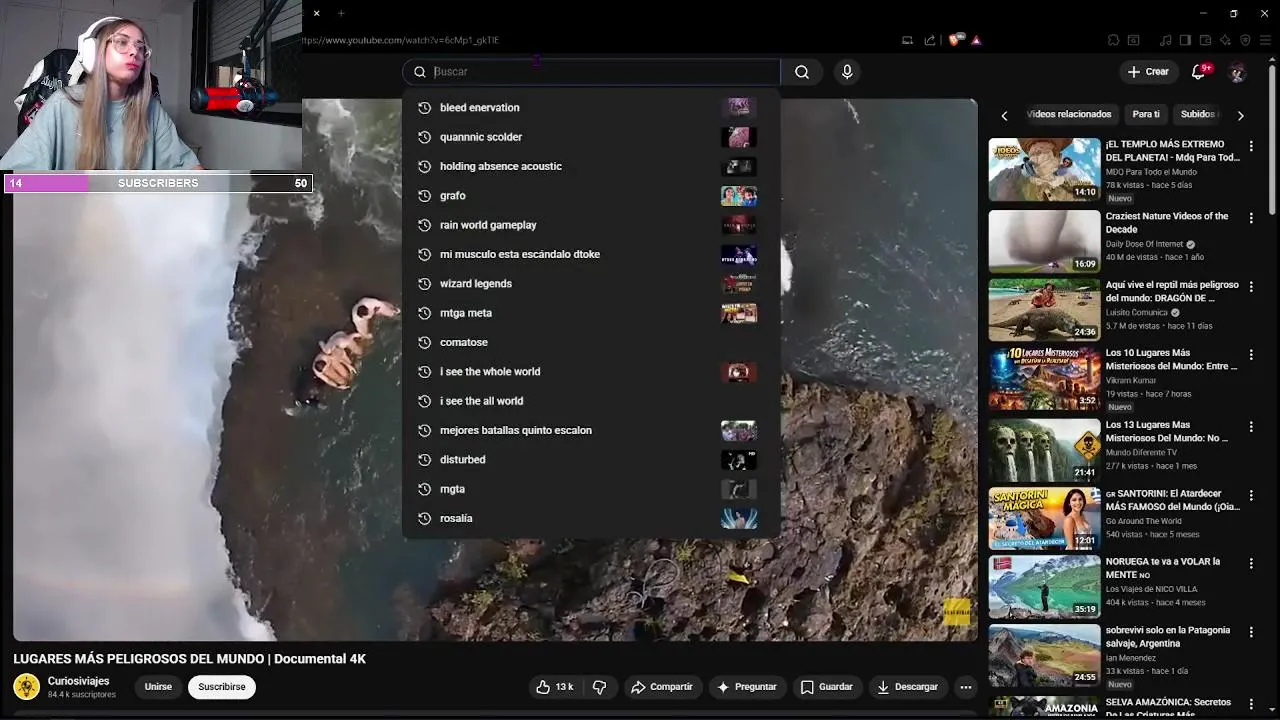1280x720 pixels.
Task: Click the Crear button
Action: pos(1148,72)
